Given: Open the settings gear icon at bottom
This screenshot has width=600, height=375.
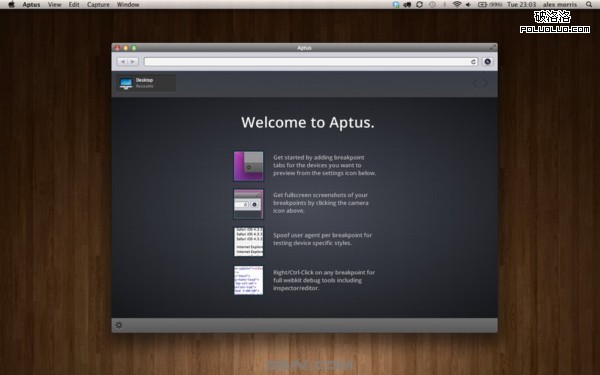Looking at the screenshot, I should tap(119, 325).
